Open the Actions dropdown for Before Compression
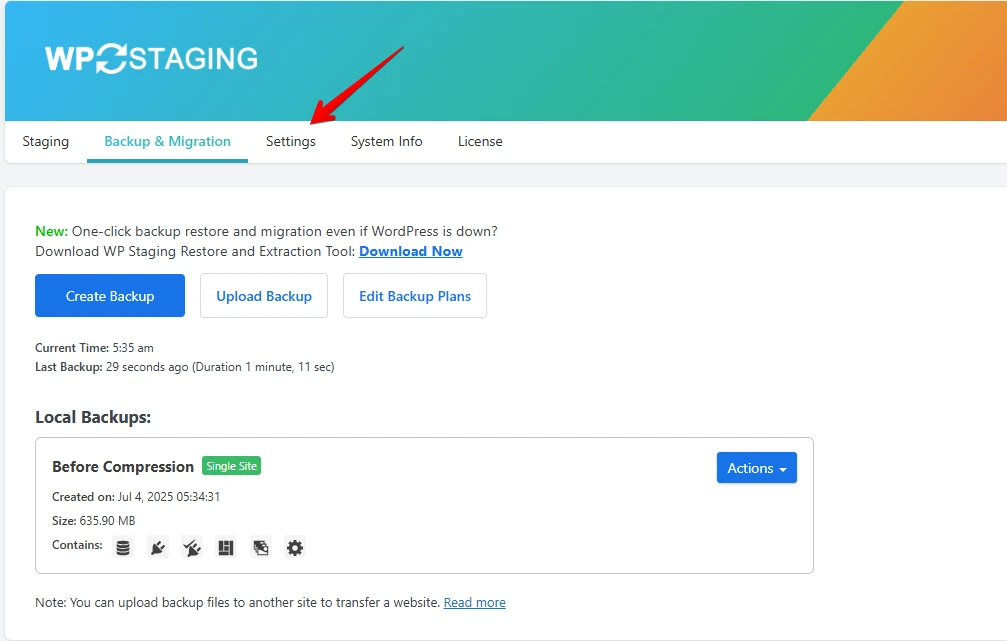 (x=757, y=468)
